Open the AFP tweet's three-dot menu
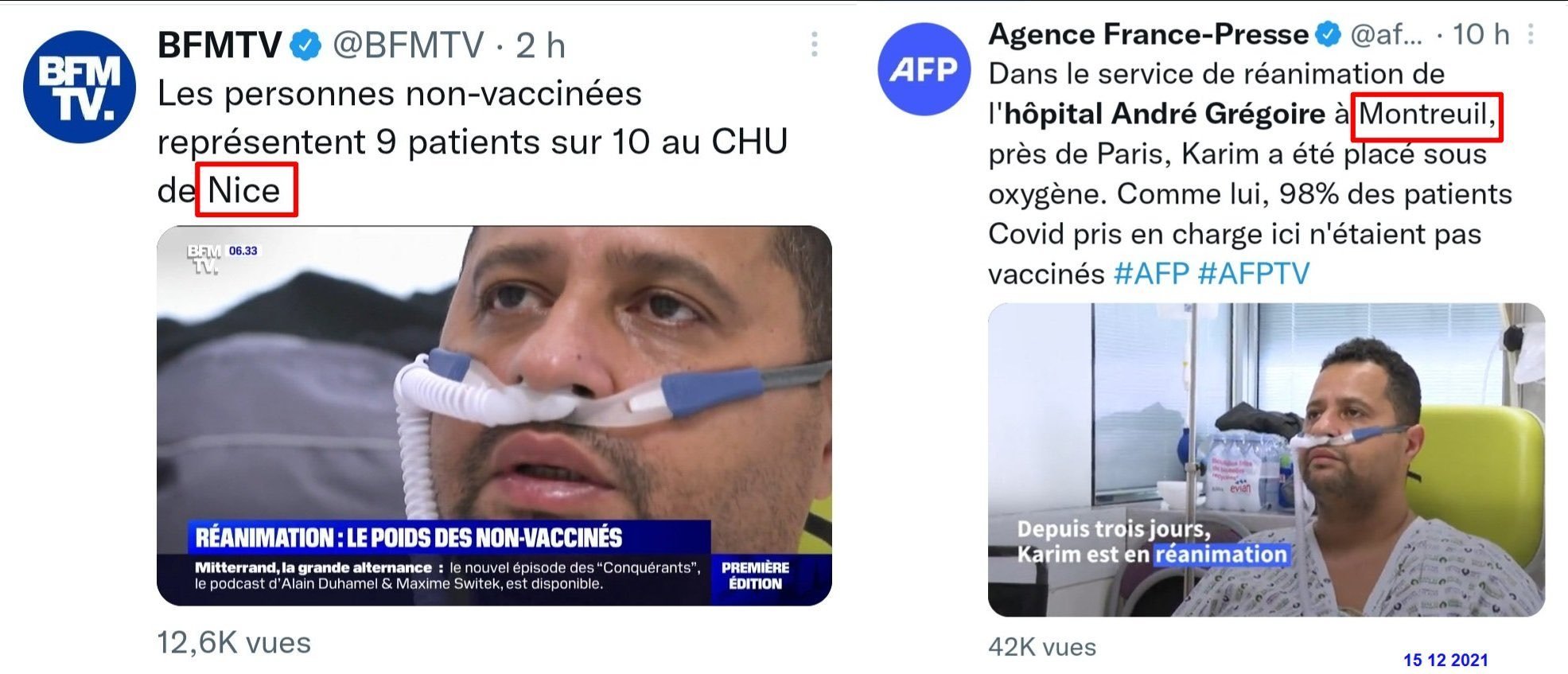 1530,34
